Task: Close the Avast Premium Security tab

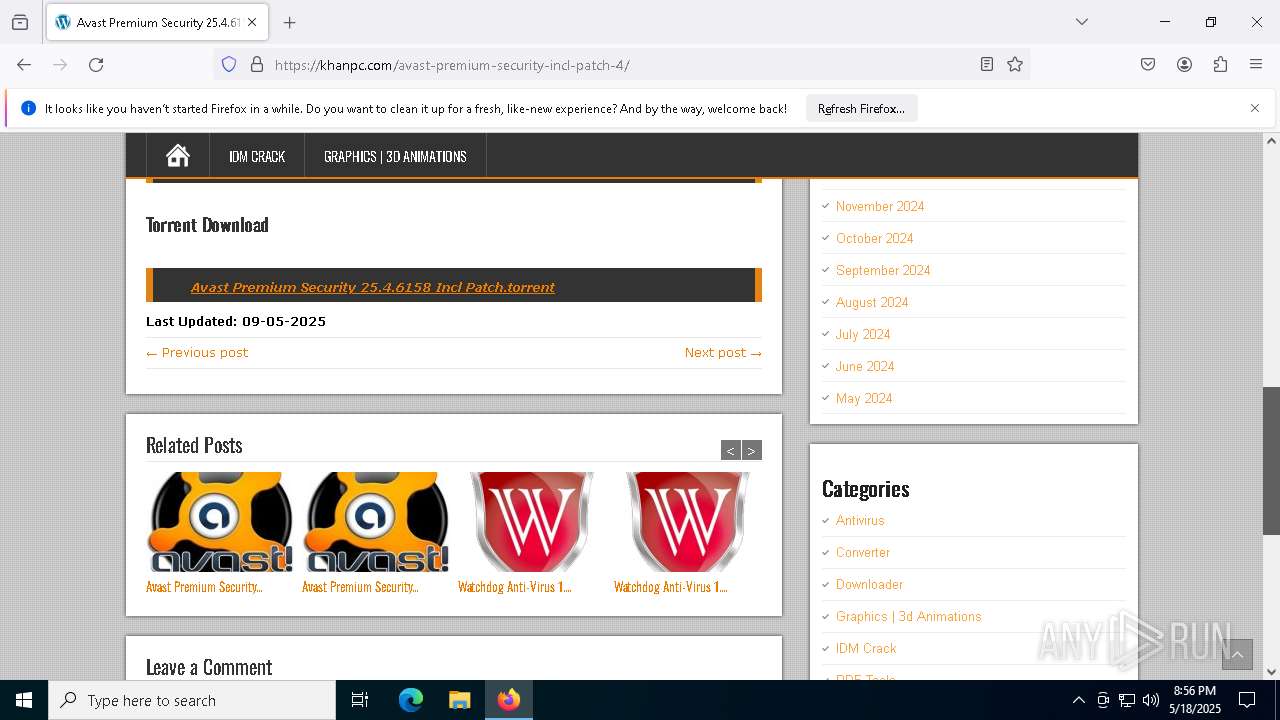Action: (x=253, y=22)
